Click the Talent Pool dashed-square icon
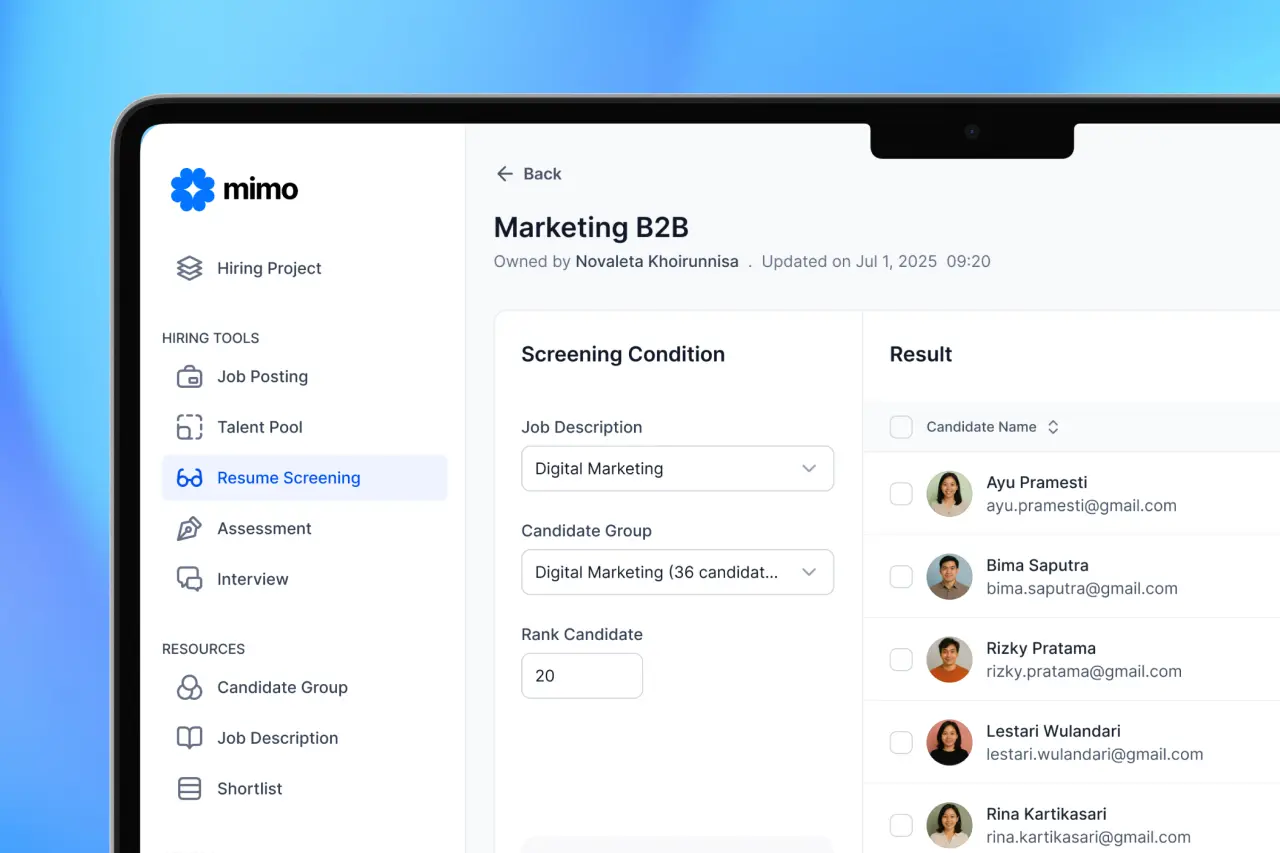This screenshot has width=1280, height=853. 189,427
